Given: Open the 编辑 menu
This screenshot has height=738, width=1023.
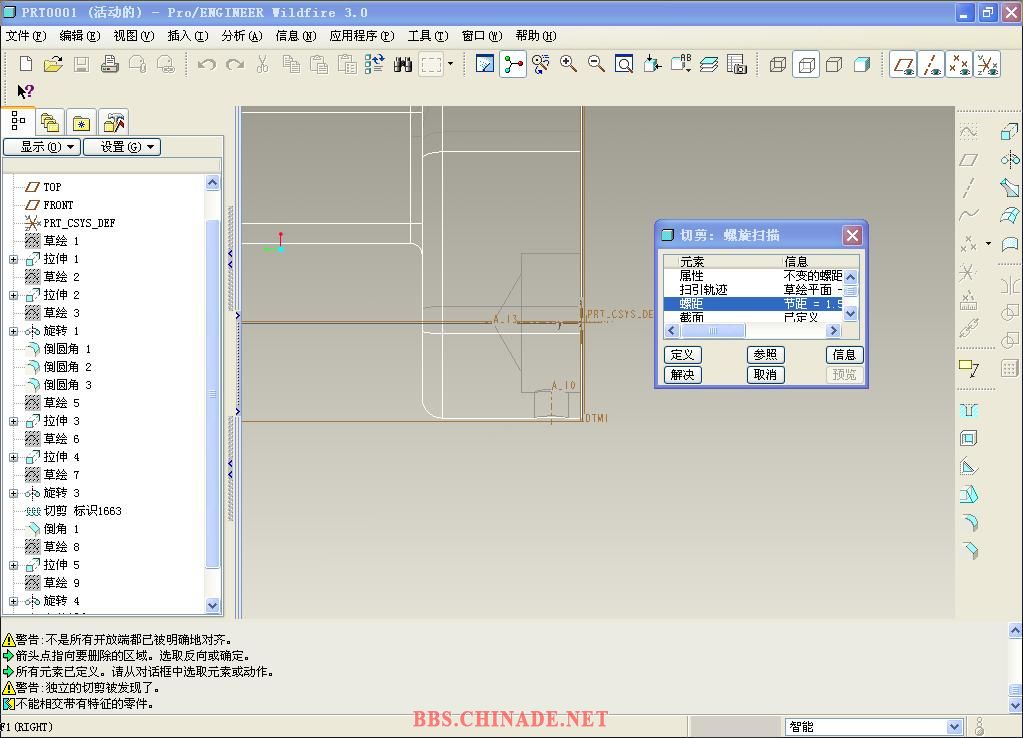Looking at the screenshot, I should tap(80, 36).
